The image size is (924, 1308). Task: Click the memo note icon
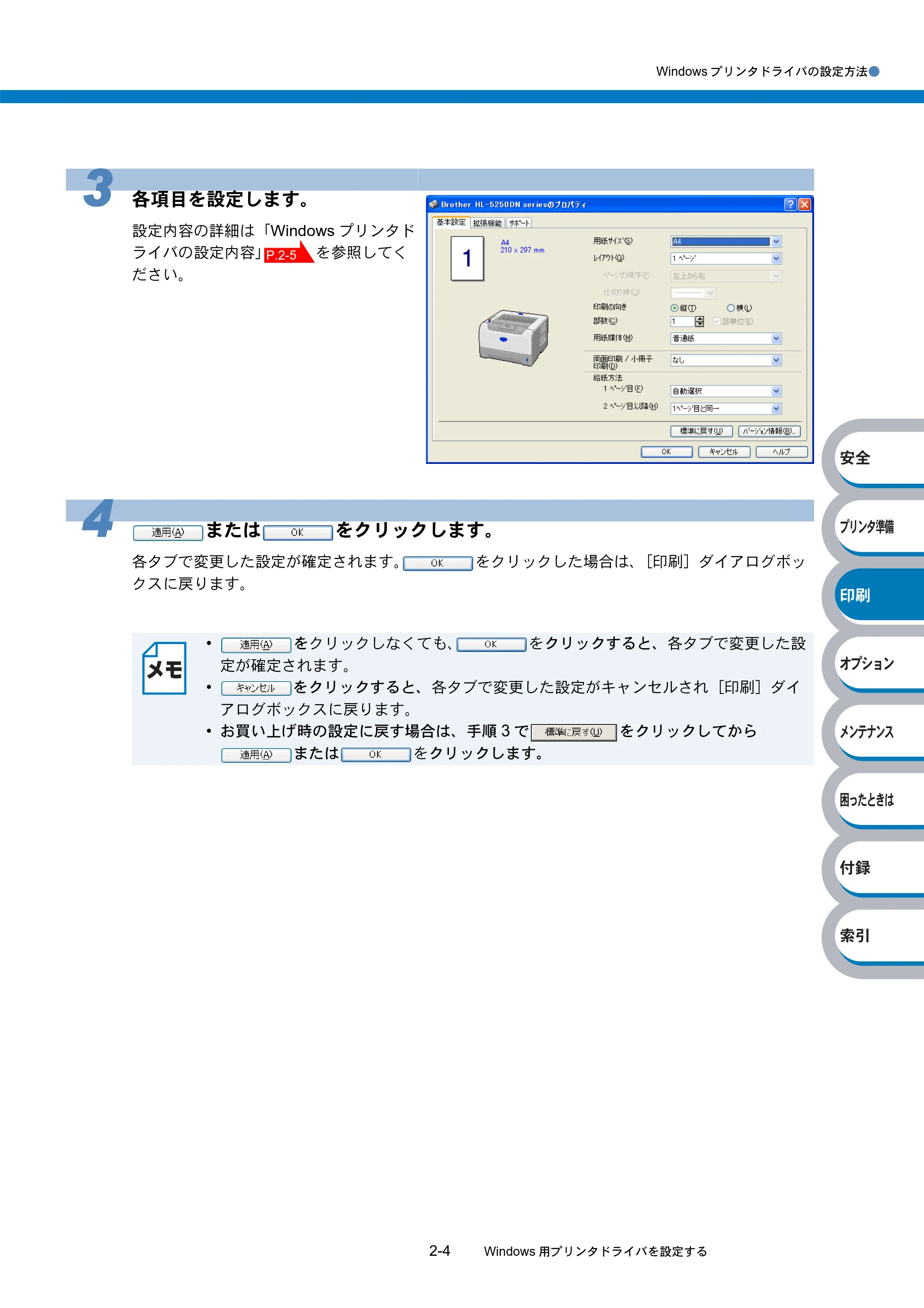coord(164,668)
